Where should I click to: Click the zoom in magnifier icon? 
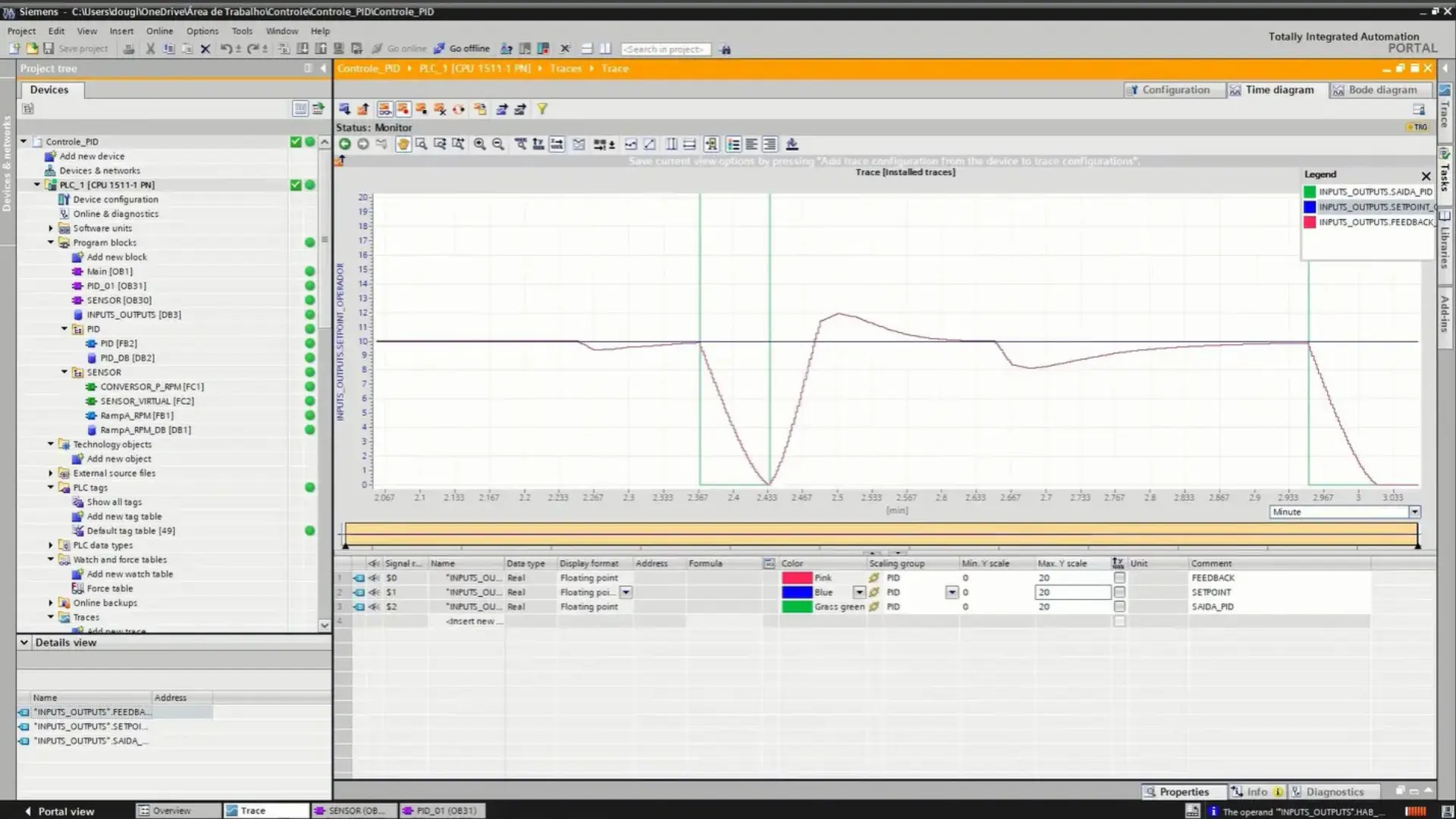click(x=479, y=144)
